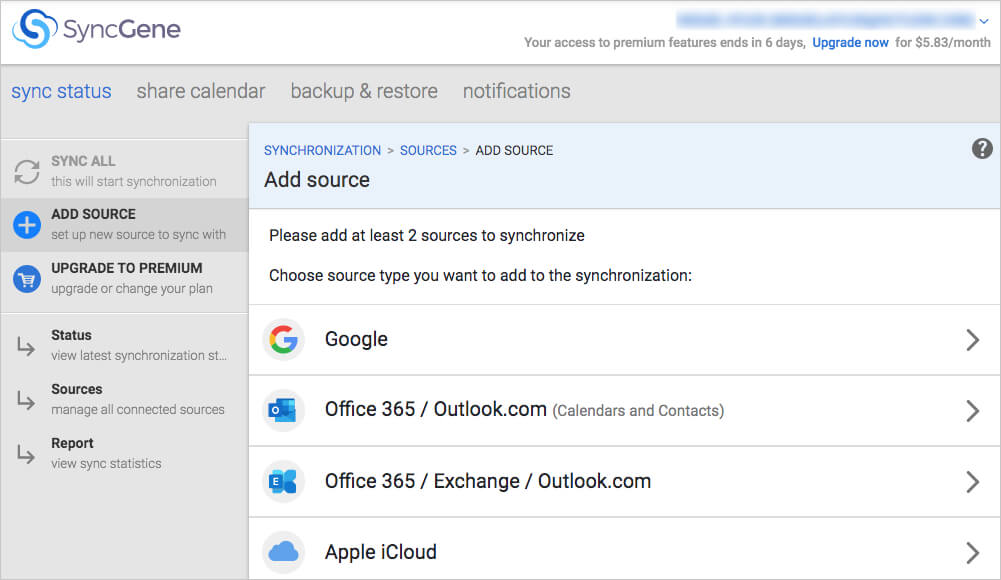The height and width of the screenshot is (580, 1001).
Task: Open the backup & restore tab
Action: [364, 91]
